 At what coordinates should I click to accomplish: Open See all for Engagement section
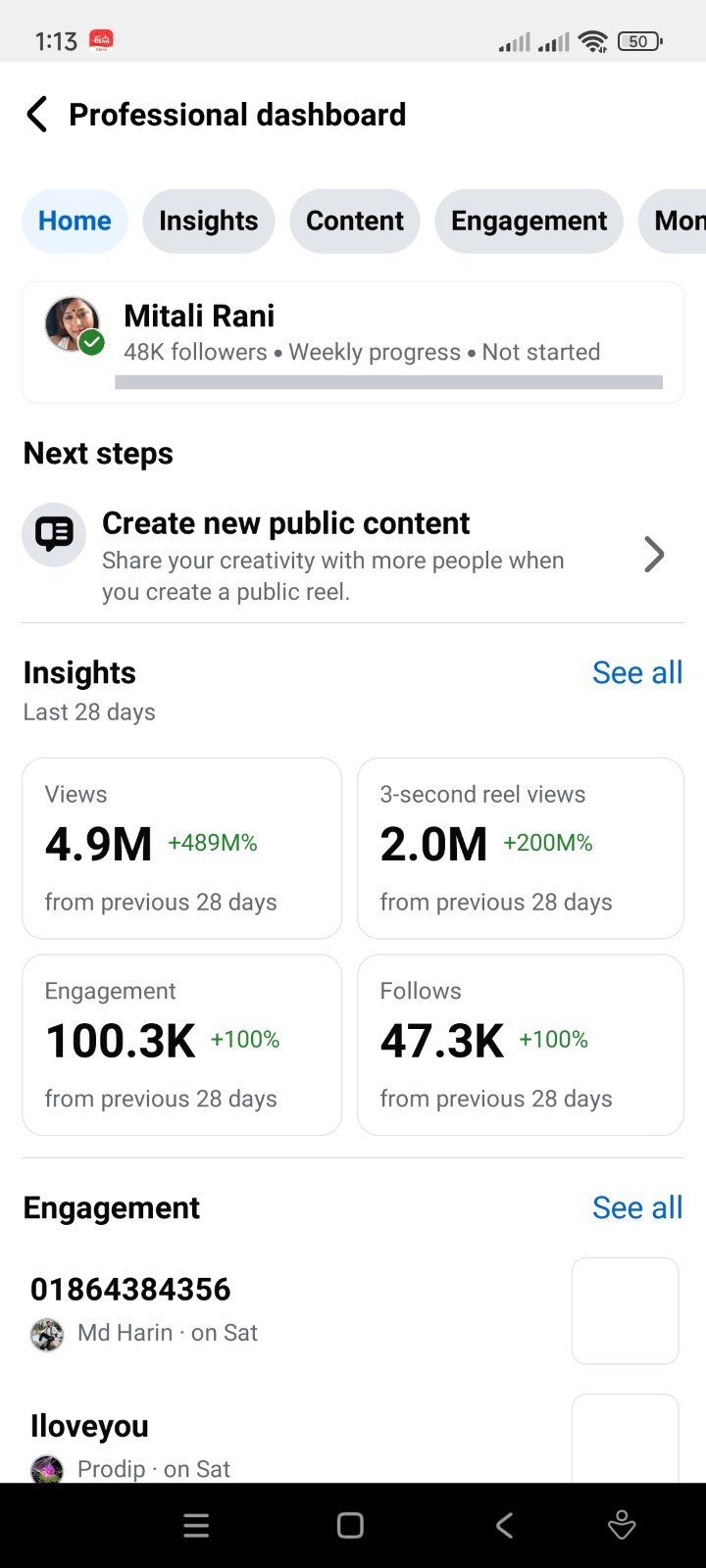pos(637,1207)
